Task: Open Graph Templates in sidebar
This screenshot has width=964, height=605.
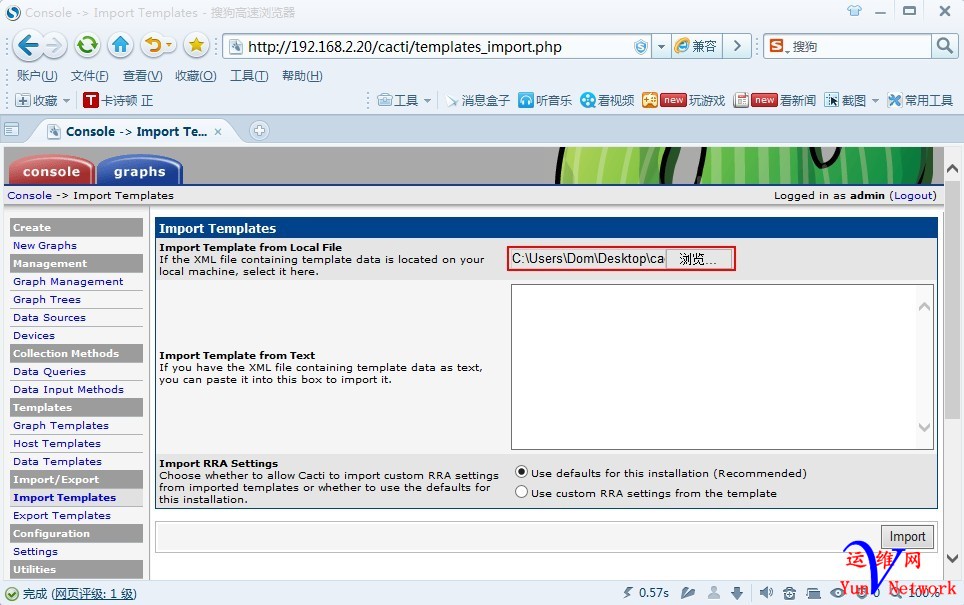Action: 61,425
